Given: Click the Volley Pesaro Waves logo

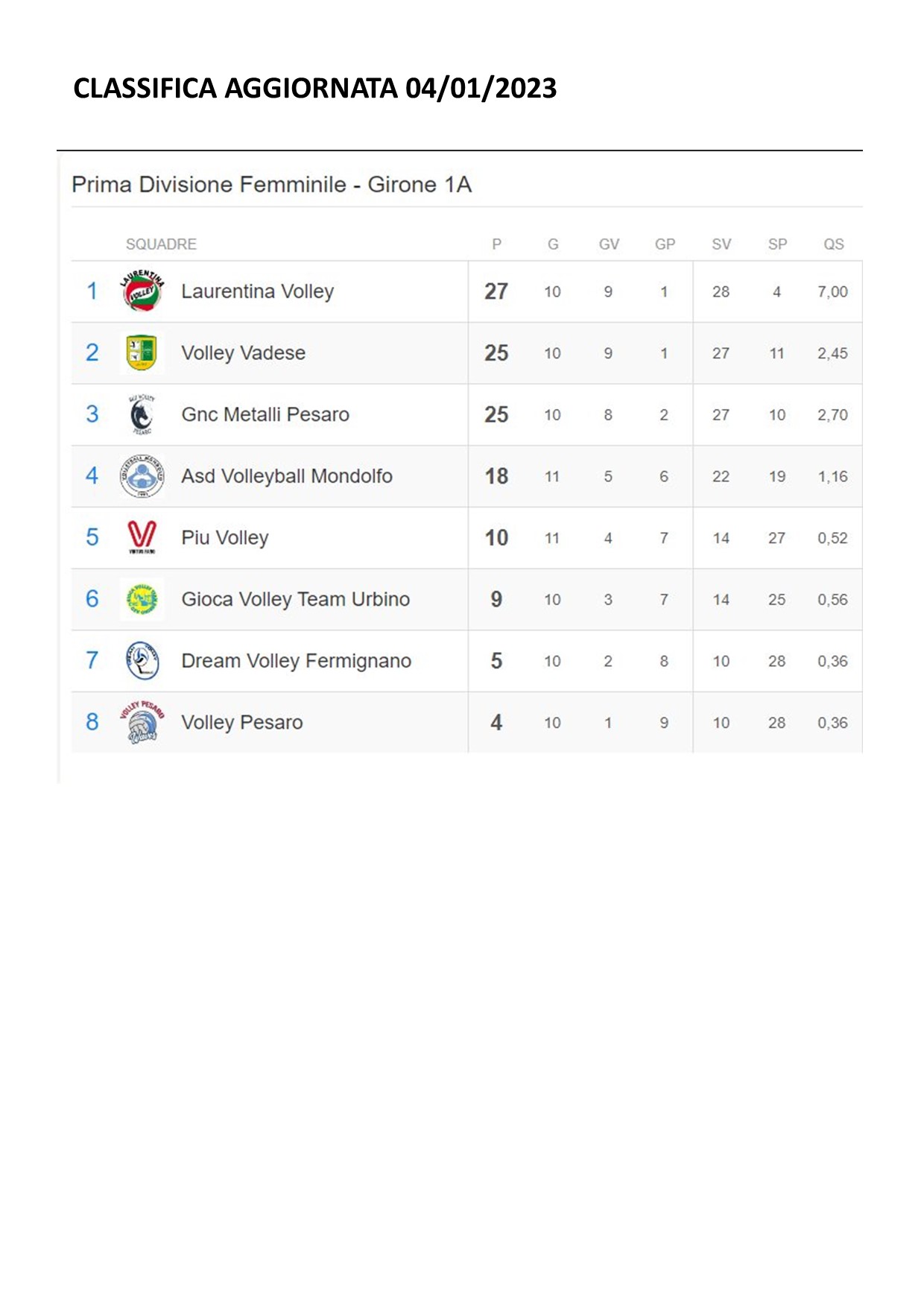Looking at the screenshot, I should 142,722.
